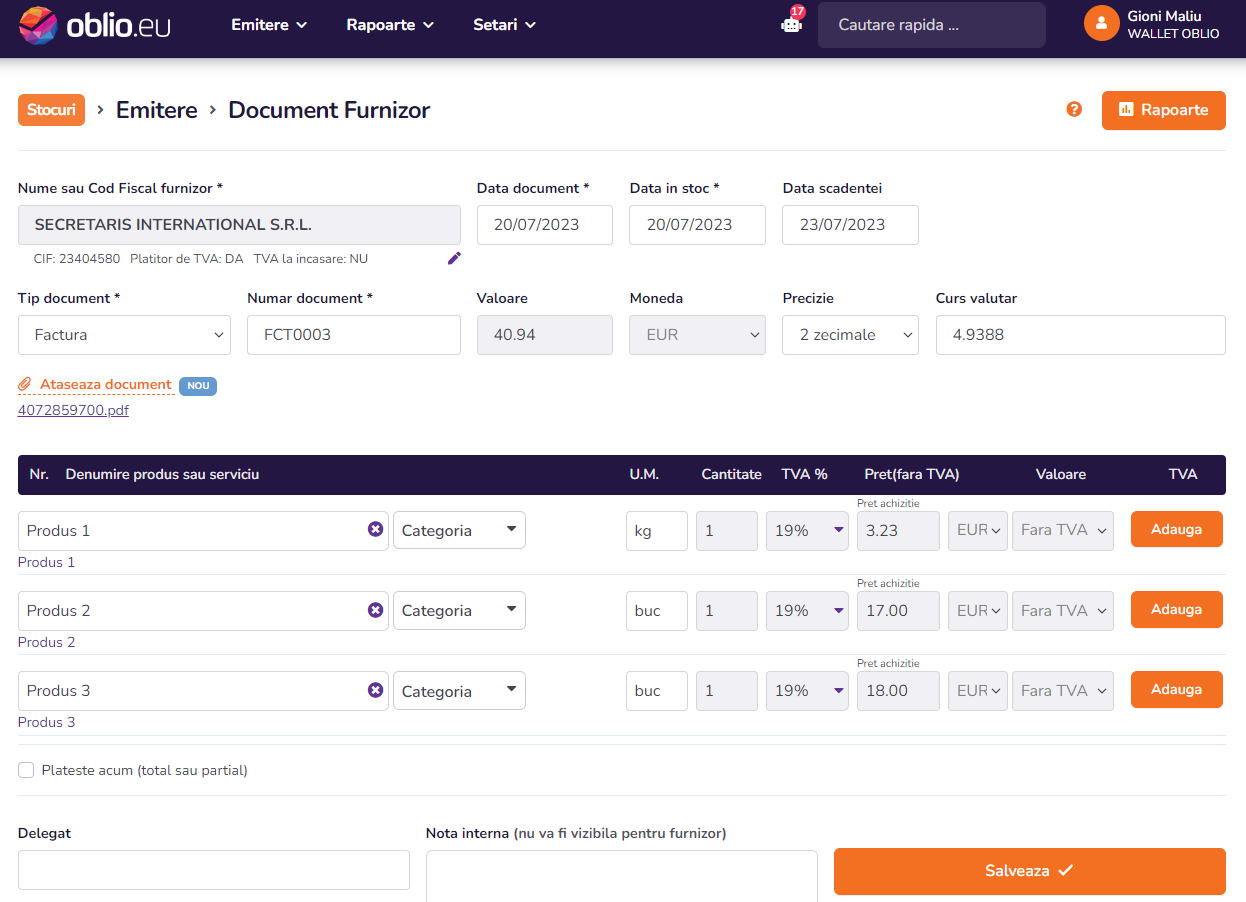
Task: Open the Tip document dropdown
Action: (x=124, y=335)
